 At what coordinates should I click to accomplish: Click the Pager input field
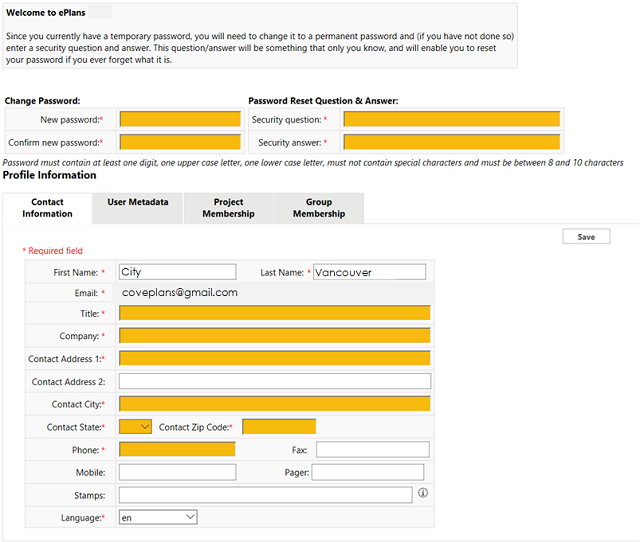point(368,472)
